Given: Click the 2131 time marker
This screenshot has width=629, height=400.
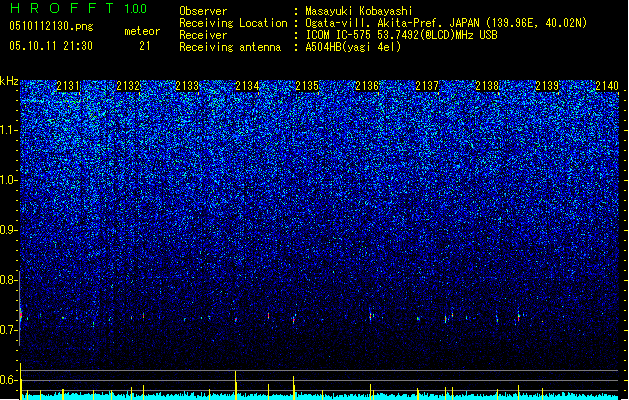Looking at the screenshot, I should coord(68,86).
